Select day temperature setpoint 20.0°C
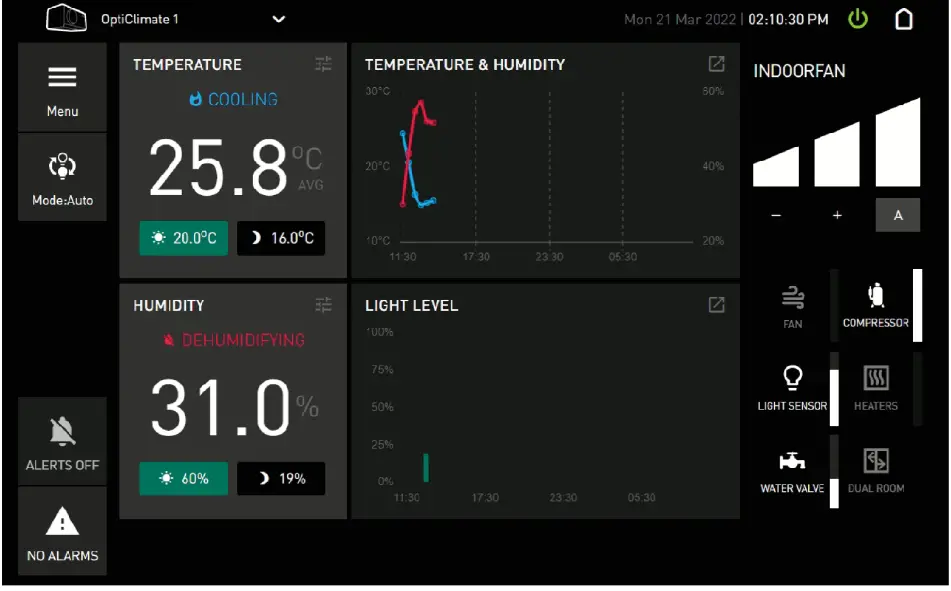 184,238
